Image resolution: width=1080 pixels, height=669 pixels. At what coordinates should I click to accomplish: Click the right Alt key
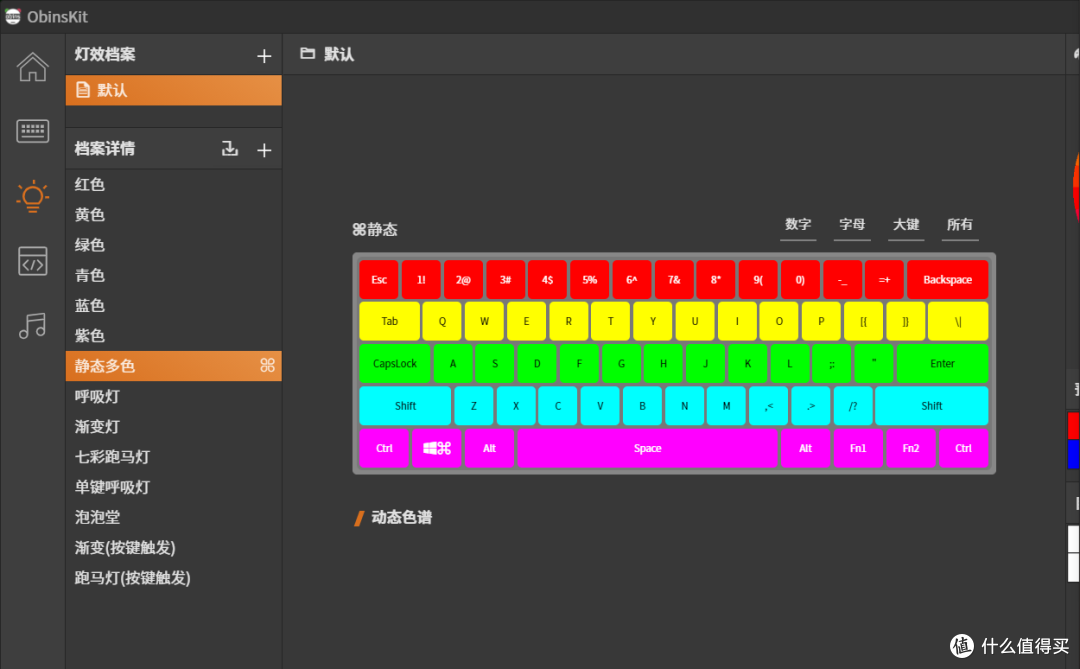tap(805, 448)
